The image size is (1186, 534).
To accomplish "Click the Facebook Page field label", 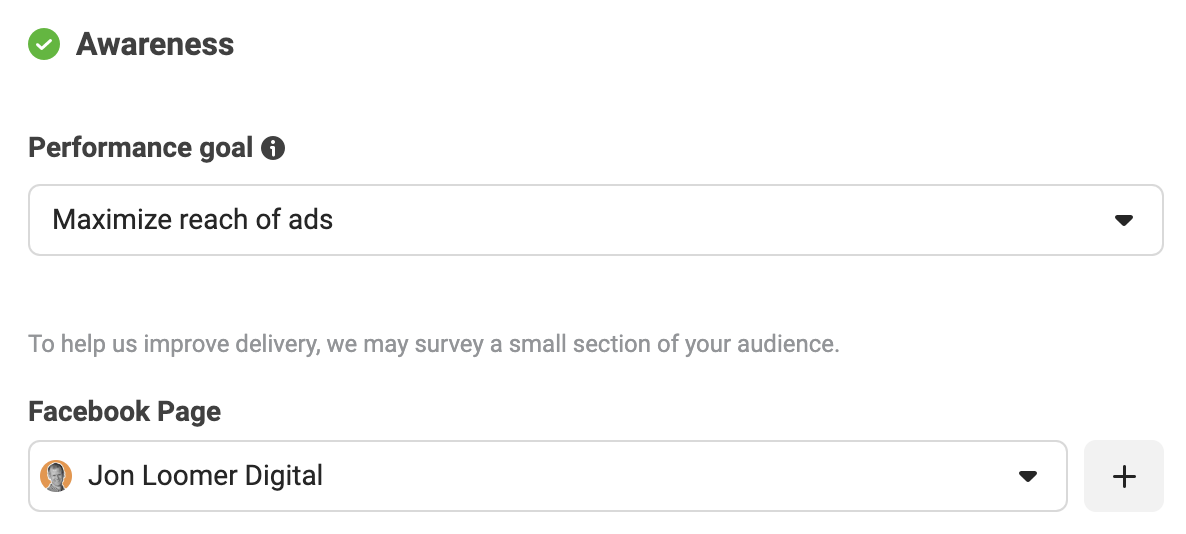I will pyautogui.click(x=125, y=411).
